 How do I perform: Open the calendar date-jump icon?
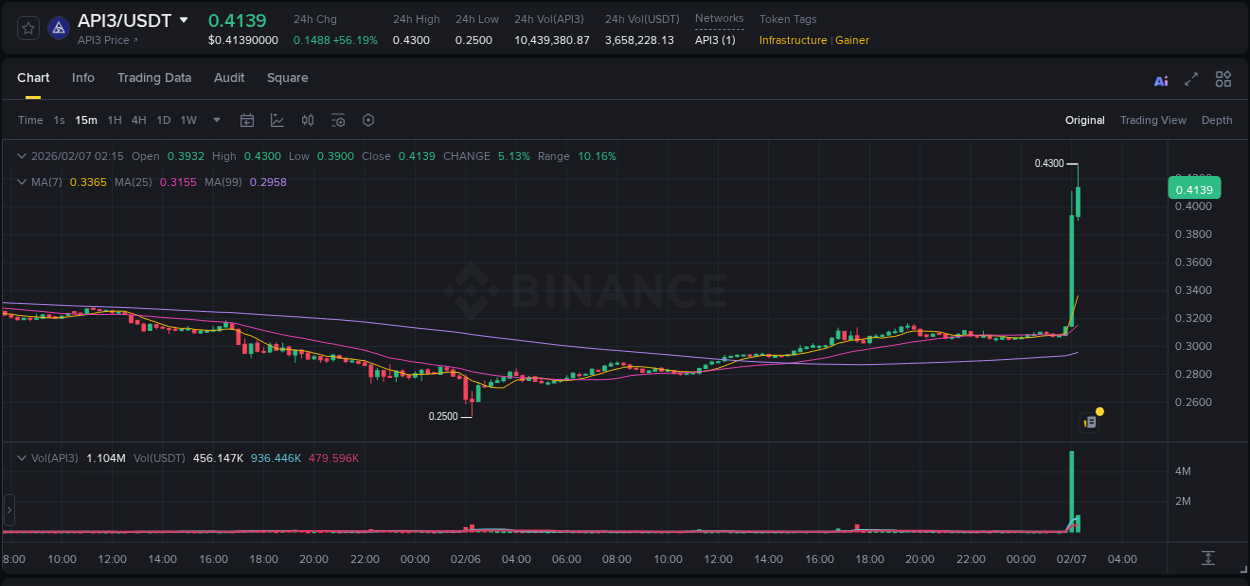[x=247, y=120]
